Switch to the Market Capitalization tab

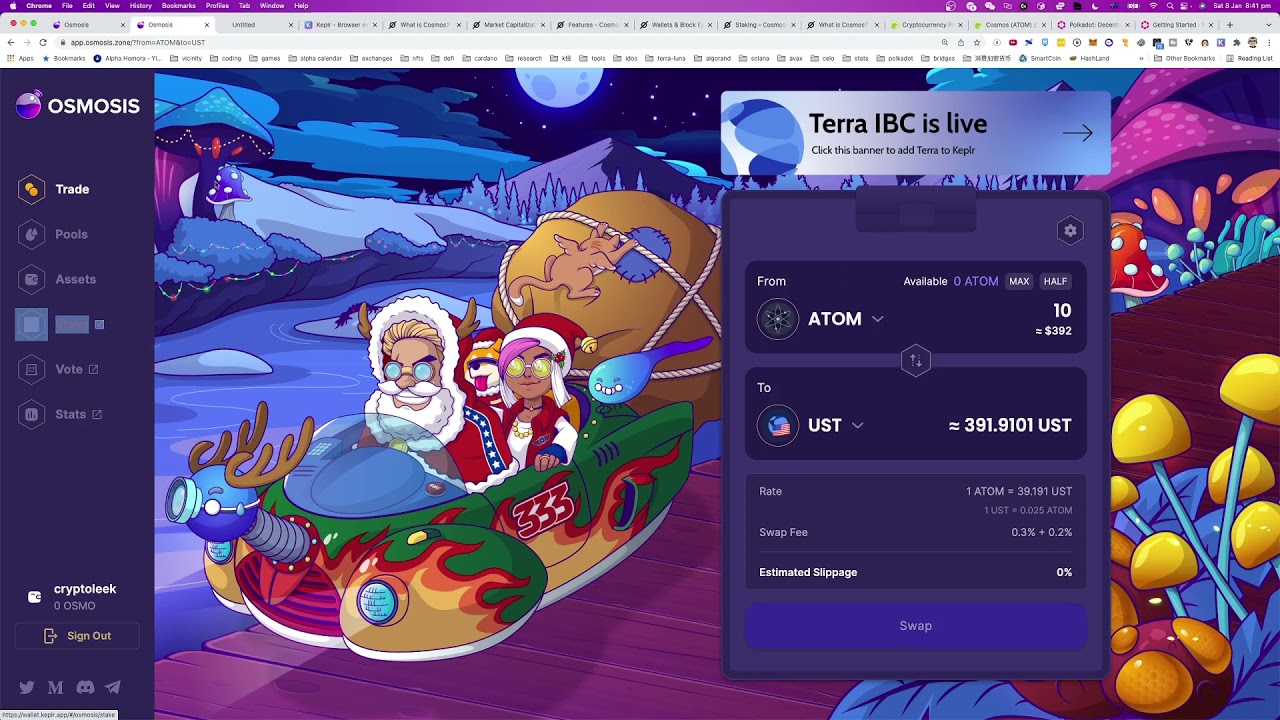(508, 24)
